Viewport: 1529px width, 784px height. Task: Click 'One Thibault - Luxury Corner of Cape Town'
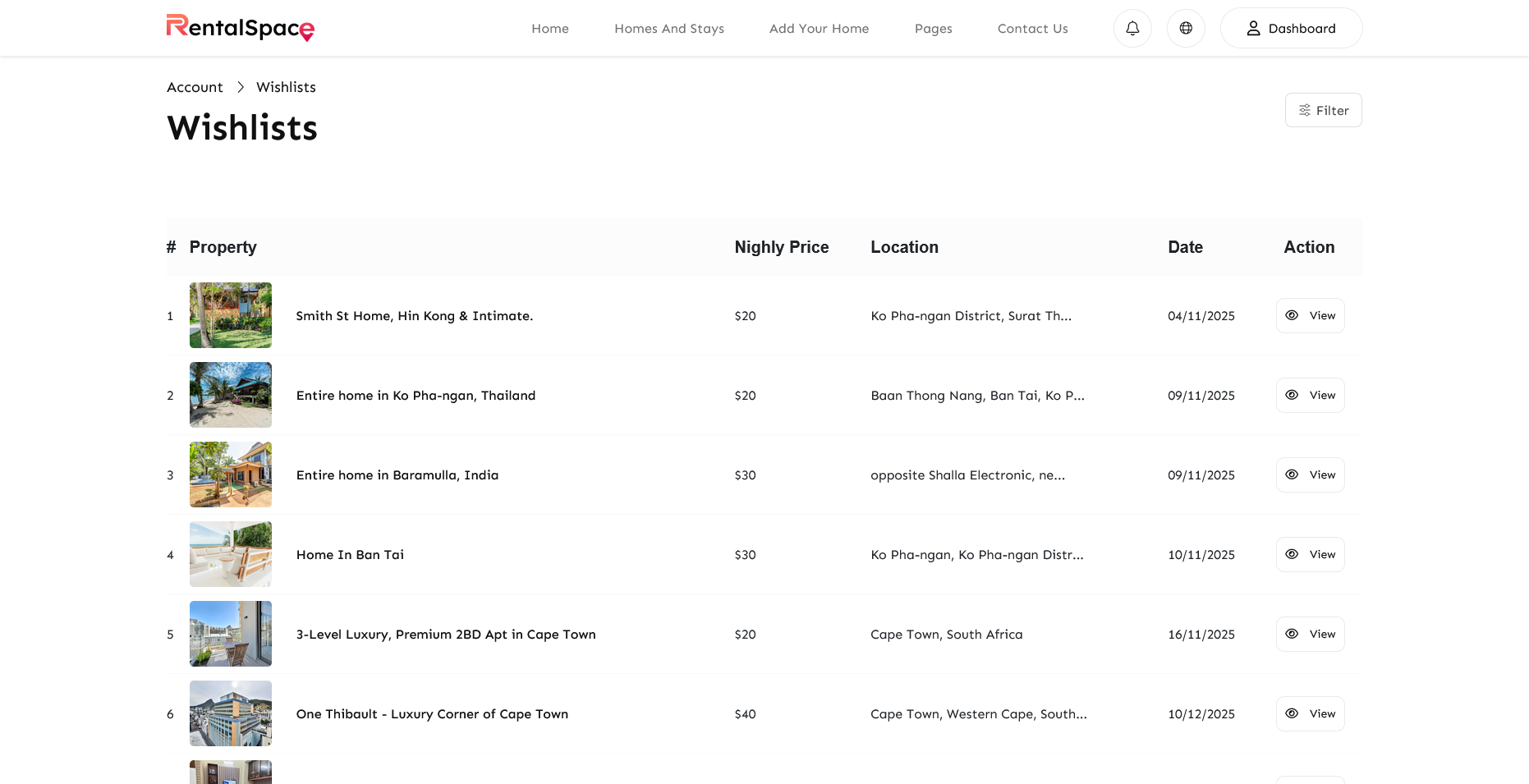(x=432, y=714)
